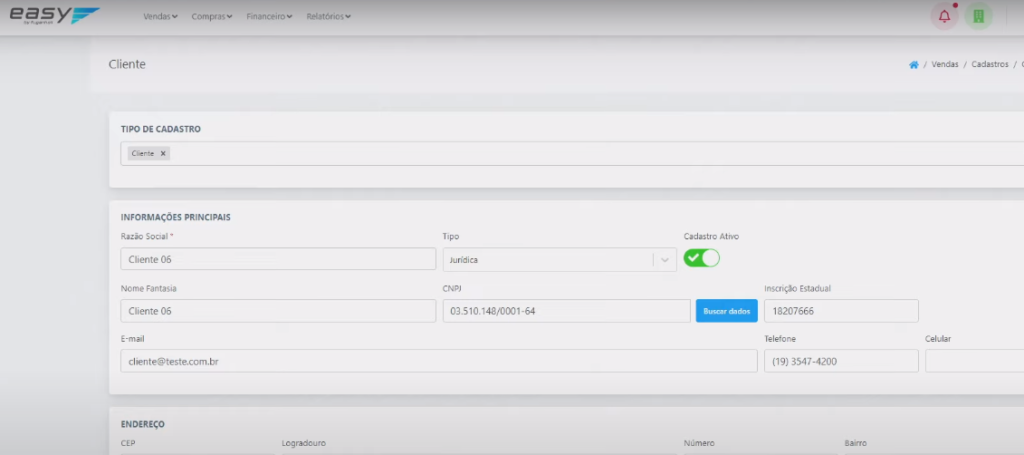Open the Compras menu
This screenshot has width=1024, height=455.
pyautogui.click(x=212, y=17)
